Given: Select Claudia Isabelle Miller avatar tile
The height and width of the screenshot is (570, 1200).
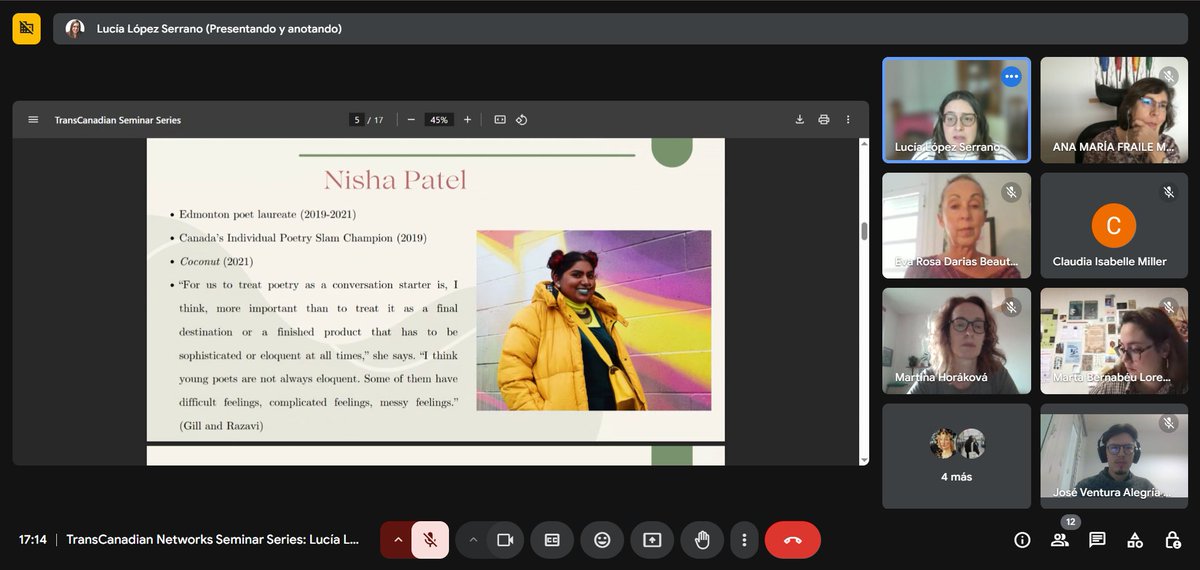Looking at the screenshot, I should click(1114, 226).
